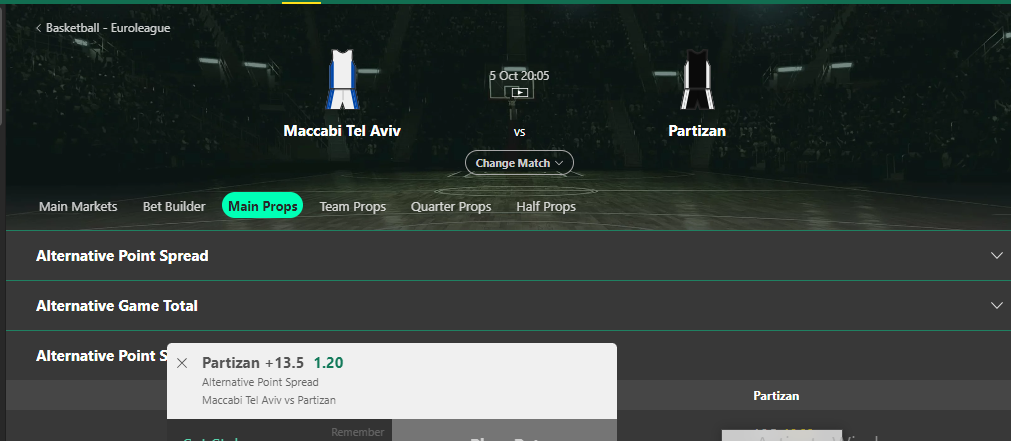Click the Alternative Game Total header title
1011x441 pixels.
[117, 306]
